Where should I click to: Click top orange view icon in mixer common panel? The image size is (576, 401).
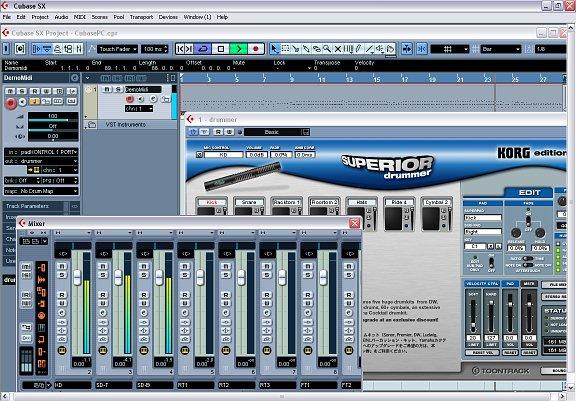42,269
